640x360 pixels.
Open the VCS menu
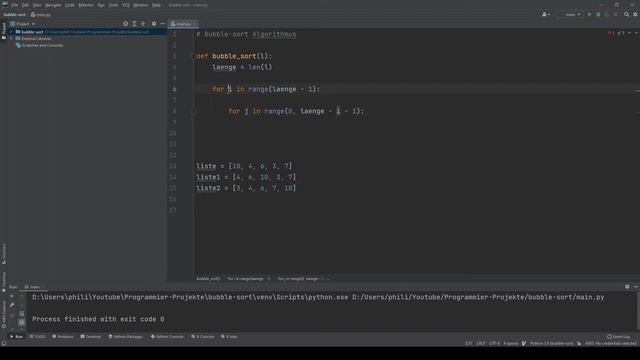click(x=126, y=5)
